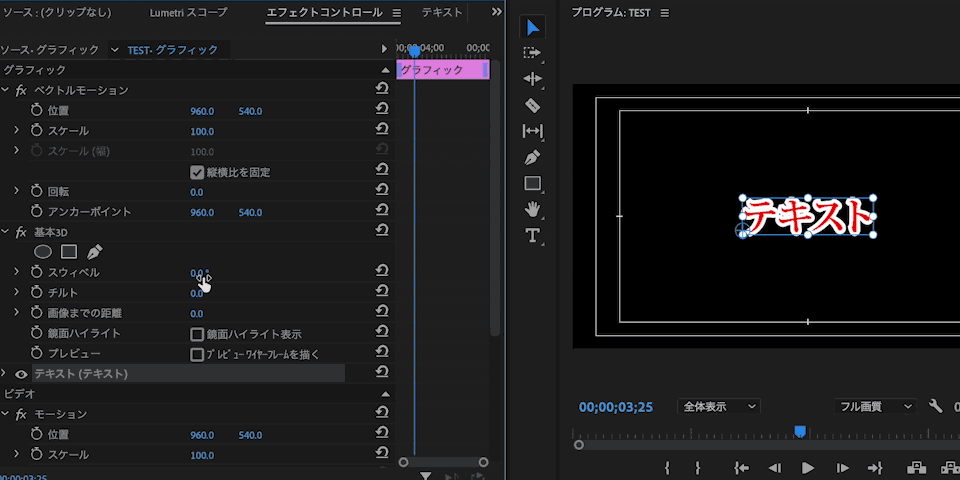Select the Hand tool
This screenshot has height=480, width=960.
[532, 209]
